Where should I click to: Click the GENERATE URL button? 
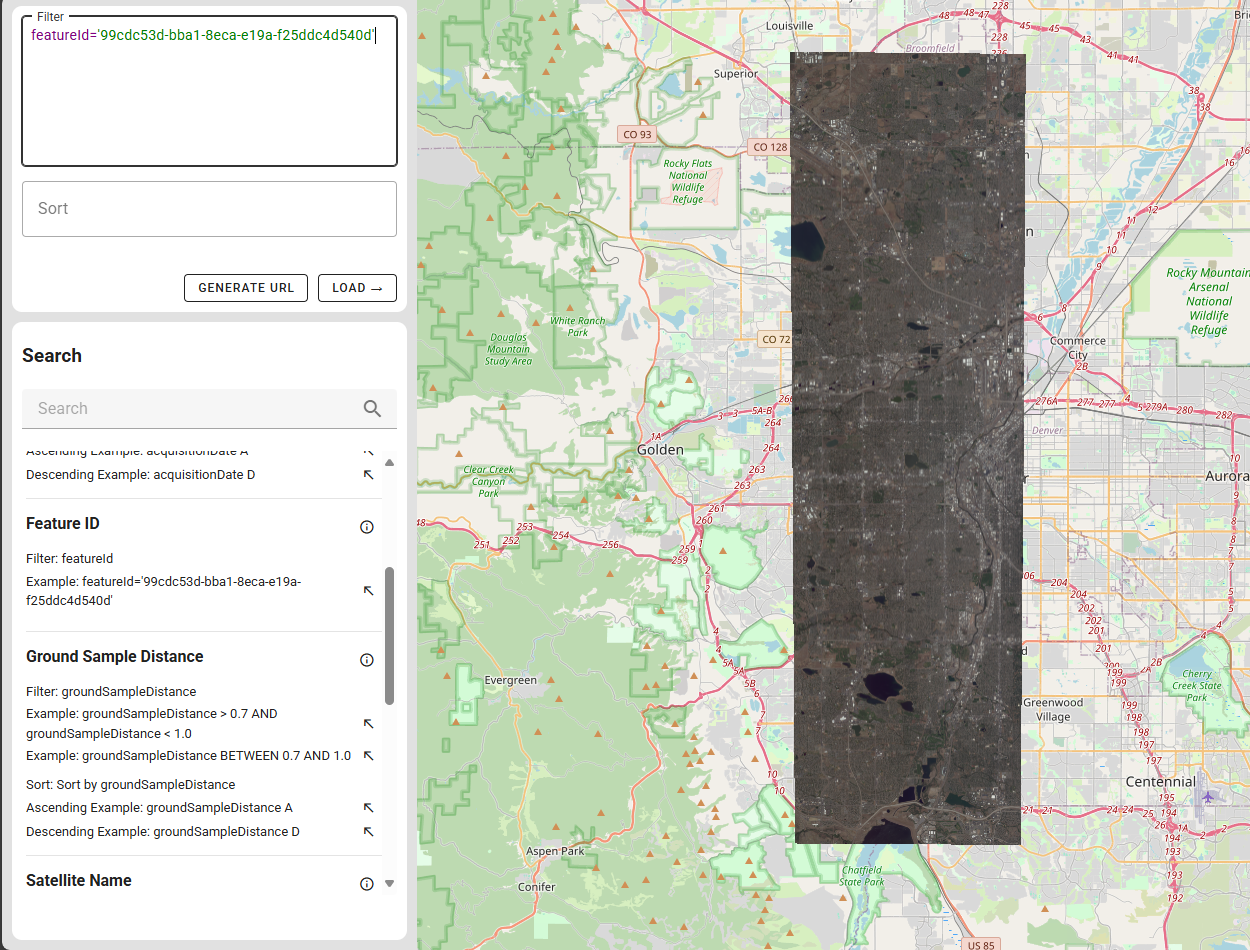pyautogui.click(x=245, y=288)
